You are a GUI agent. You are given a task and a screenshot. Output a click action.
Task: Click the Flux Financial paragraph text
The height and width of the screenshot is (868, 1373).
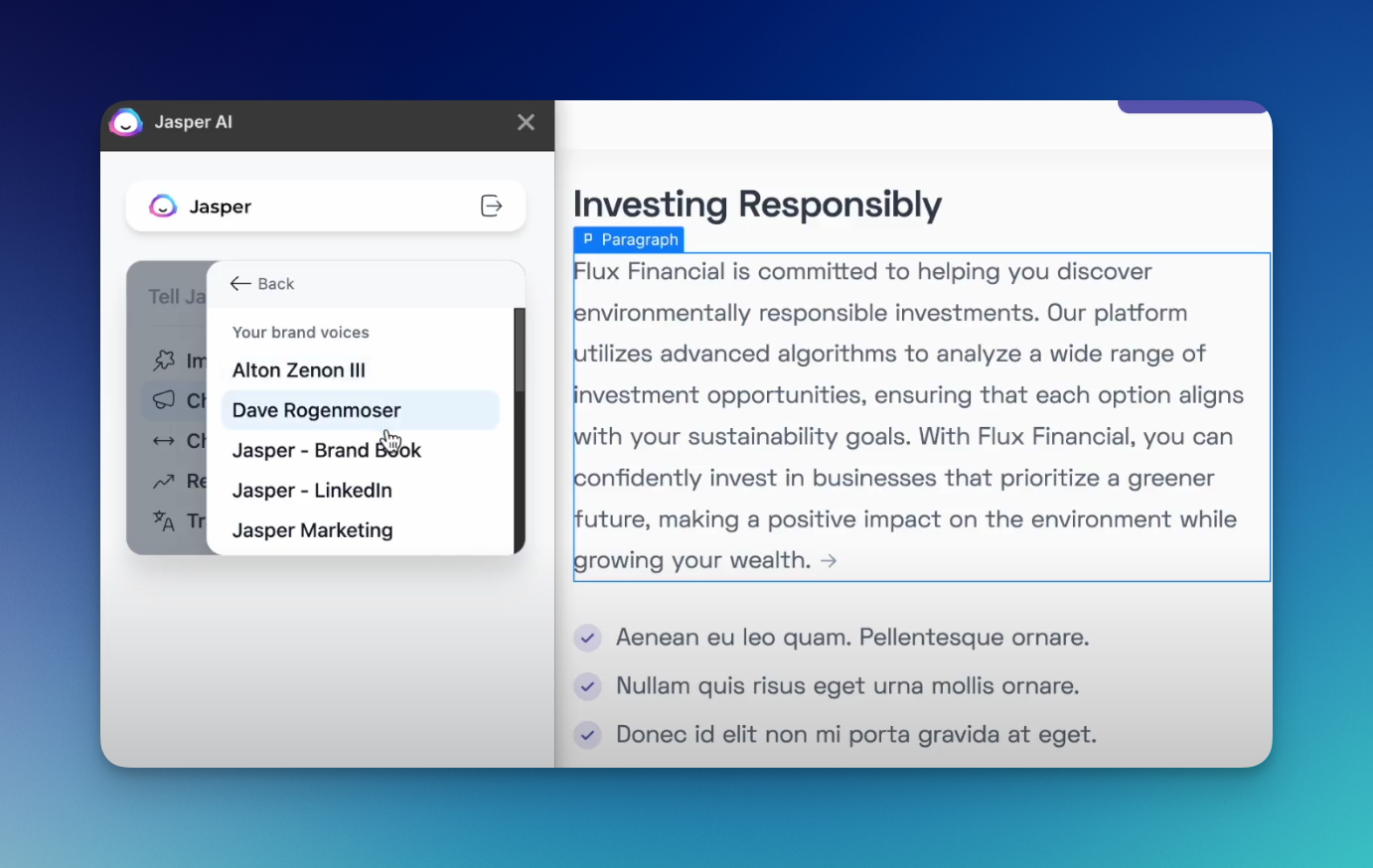(x=921, y=416)
